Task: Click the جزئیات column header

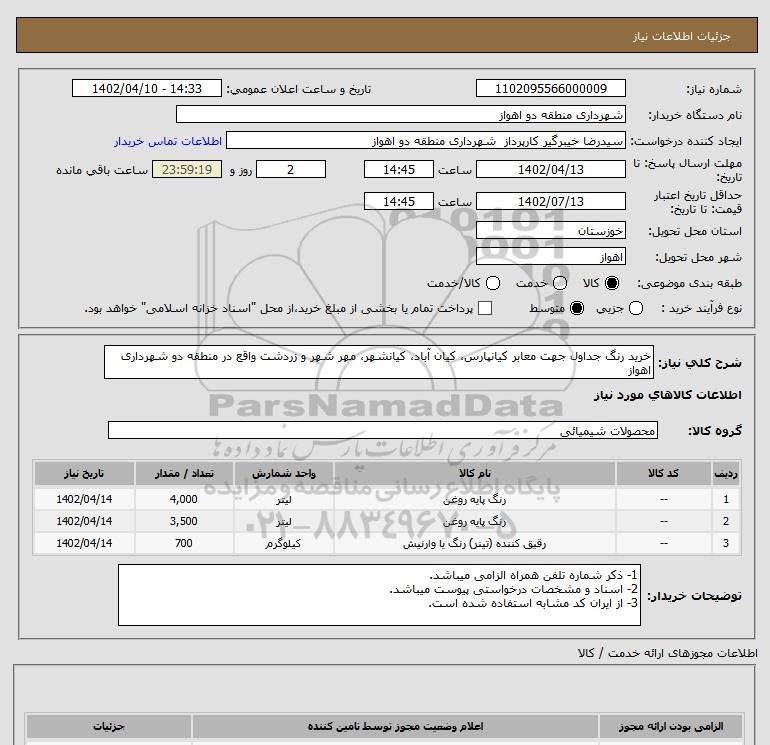Action: click(109, 726)
